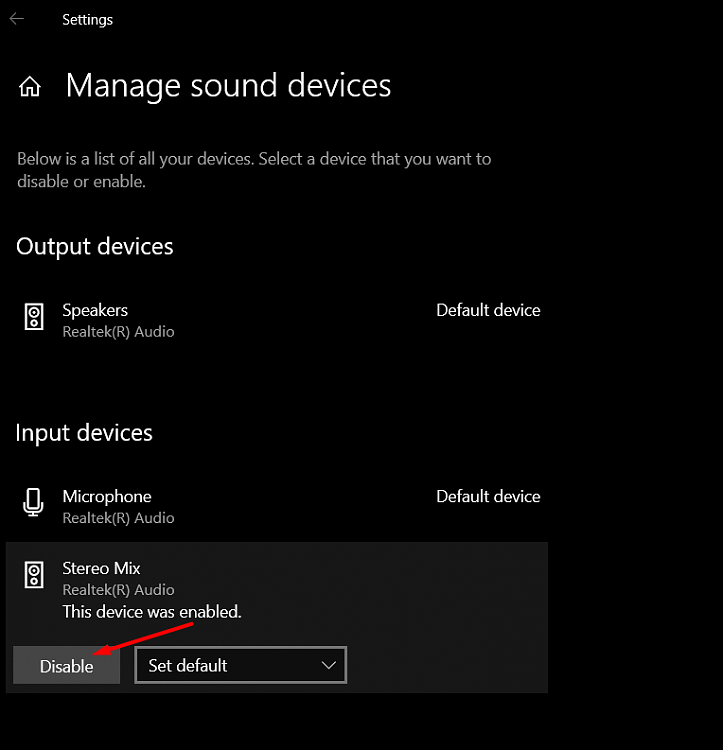The width and height of the screenshot is (723, 750).
Task: Click the Microphone device icon
Action: [33, 502]
